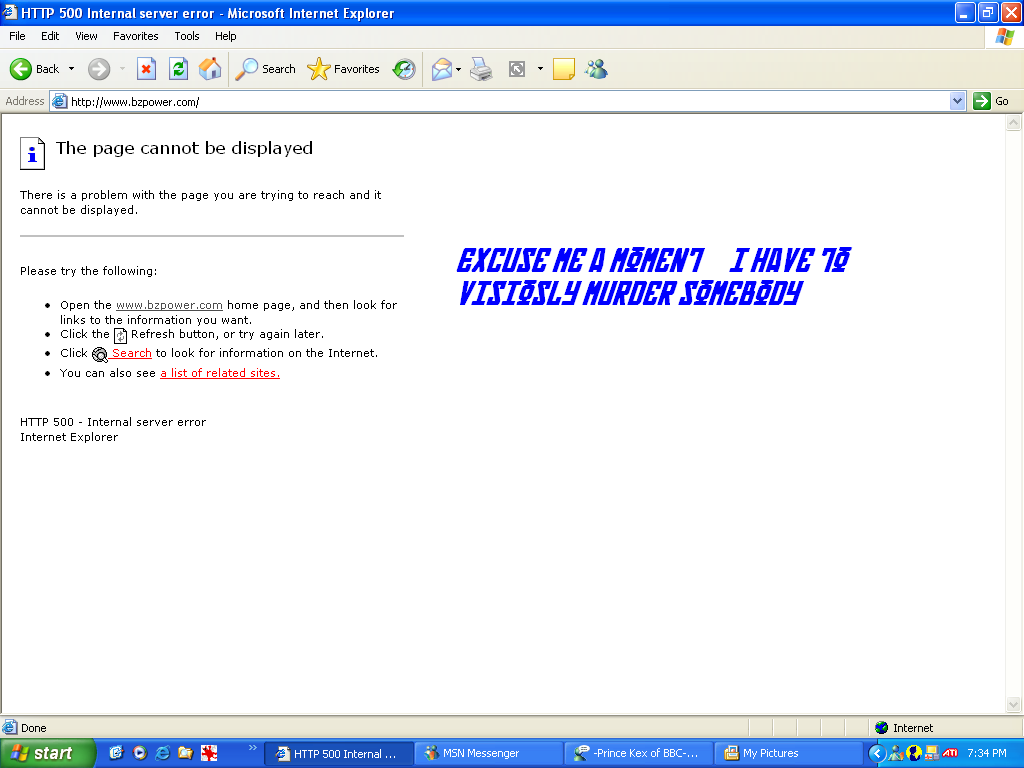Launch Messenger from the browser toolbar
This screenshot has height=768, width=1024.
click(x=596, y=69)
